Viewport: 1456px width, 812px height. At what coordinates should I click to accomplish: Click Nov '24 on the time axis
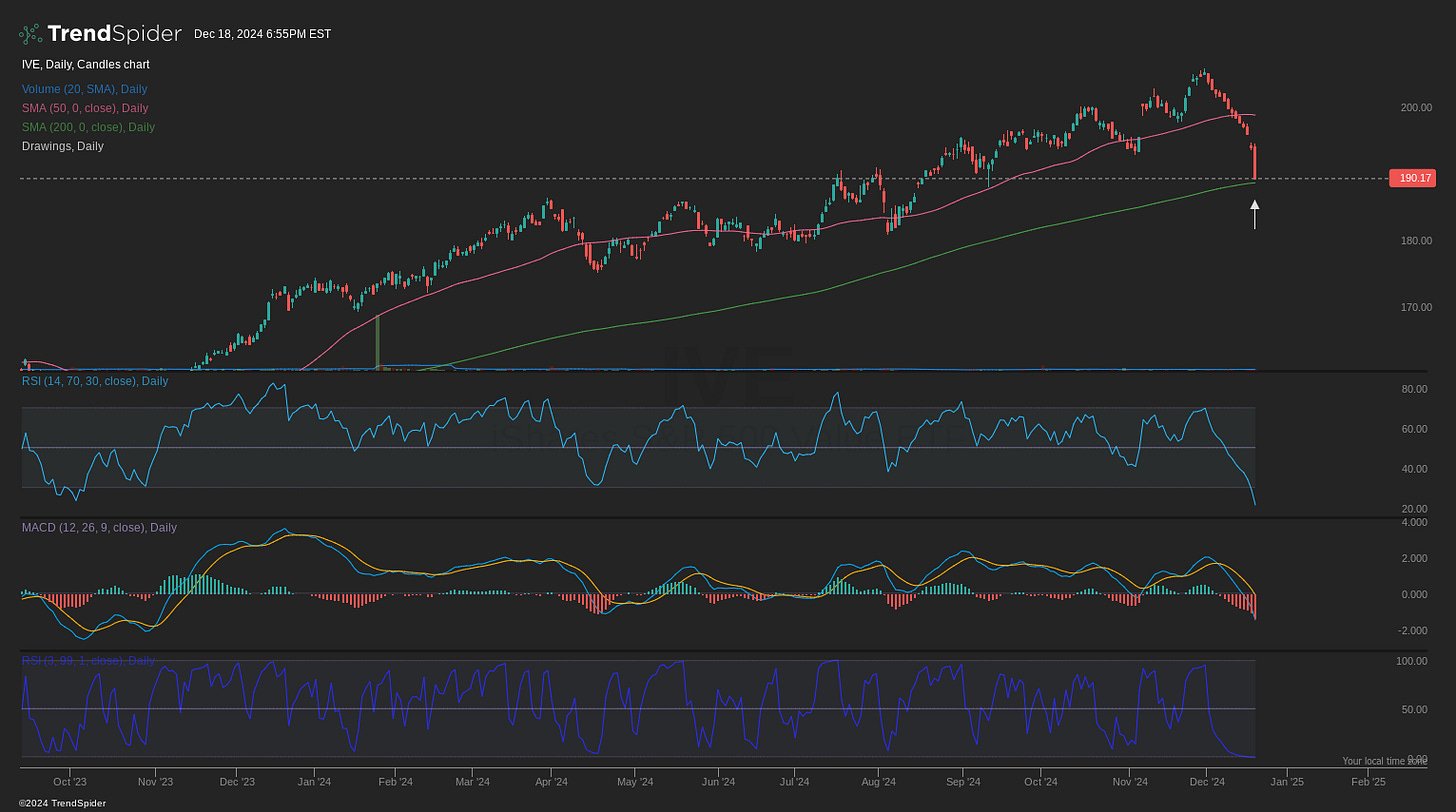(x=1129, y=781)
